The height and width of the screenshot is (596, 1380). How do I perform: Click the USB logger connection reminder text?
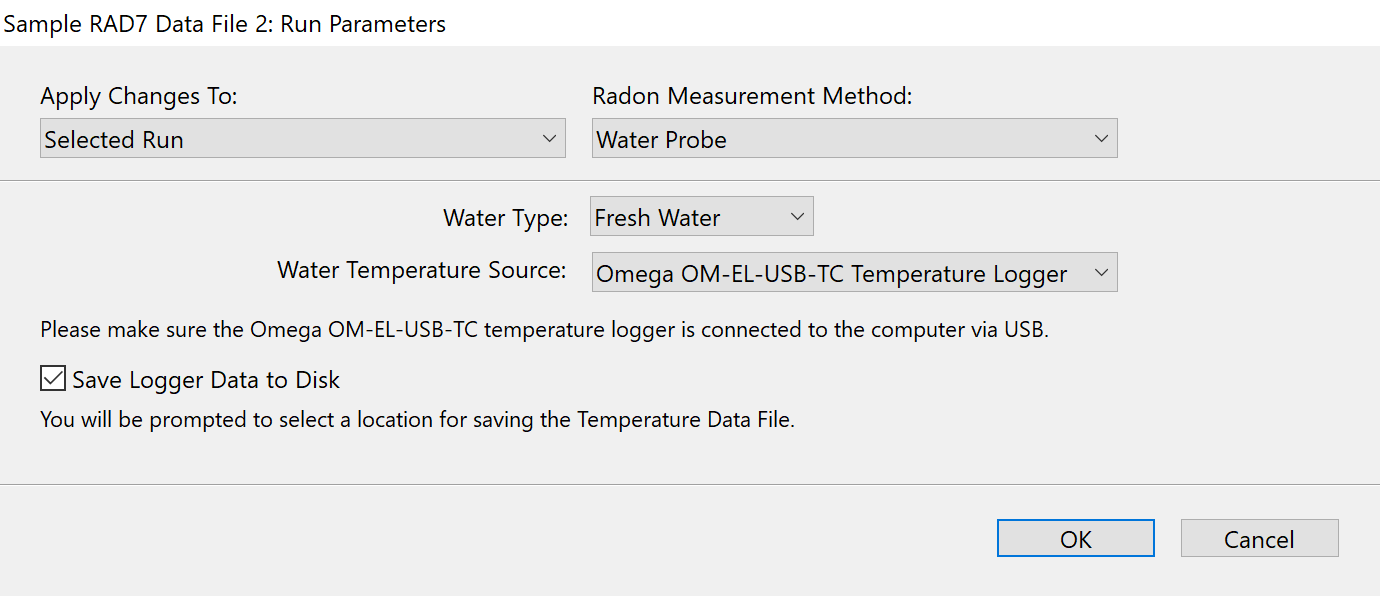click(x=544, y=330)
